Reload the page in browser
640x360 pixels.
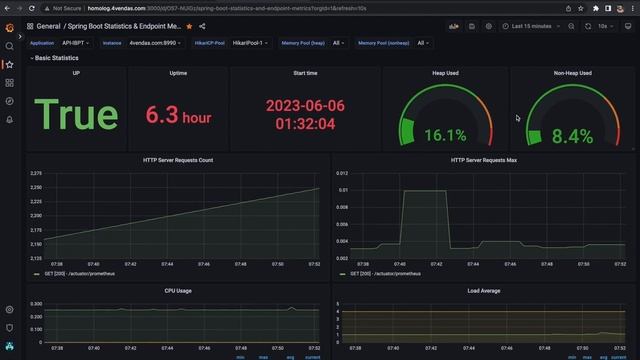31,8
